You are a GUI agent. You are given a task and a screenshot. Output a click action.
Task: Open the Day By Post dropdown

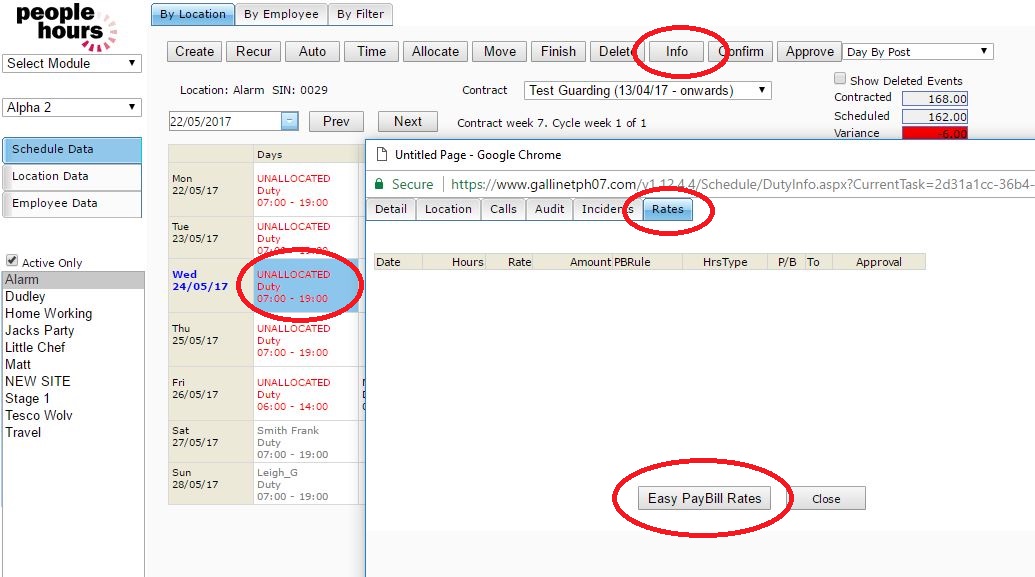pos(917,52)
